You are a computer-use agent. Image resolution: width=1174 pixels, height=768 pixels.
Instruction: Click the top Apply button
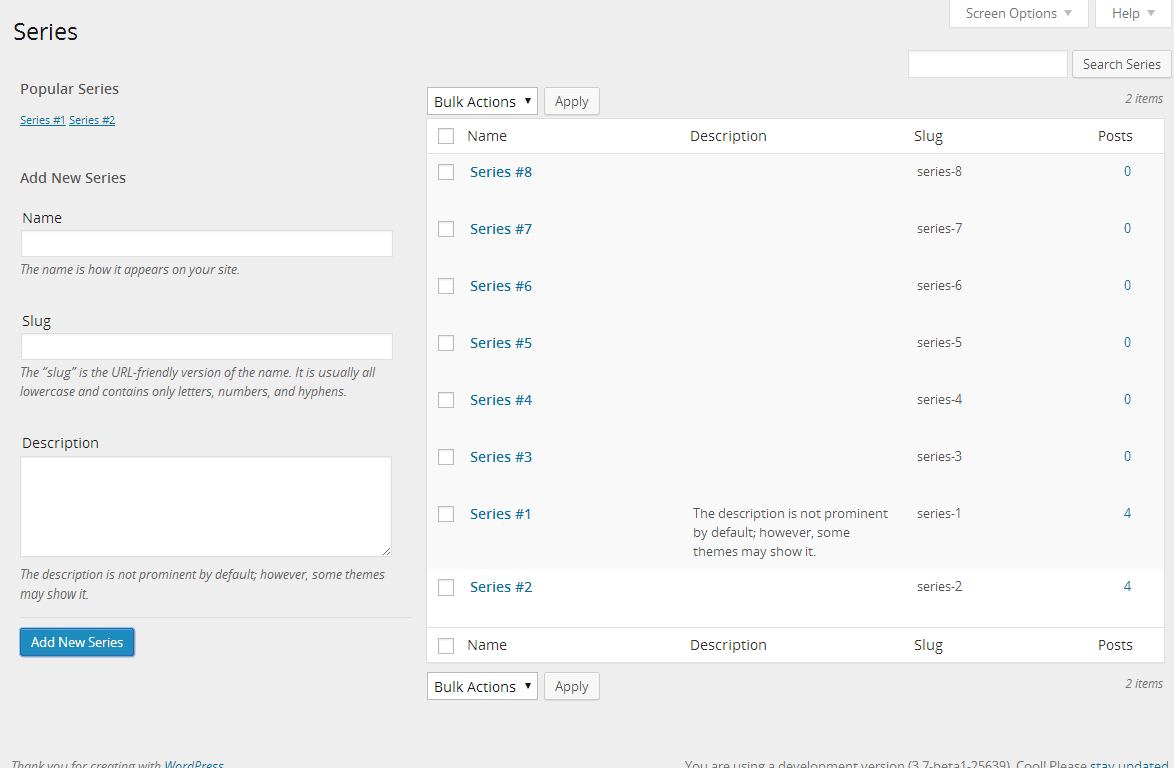pos(571,101)
